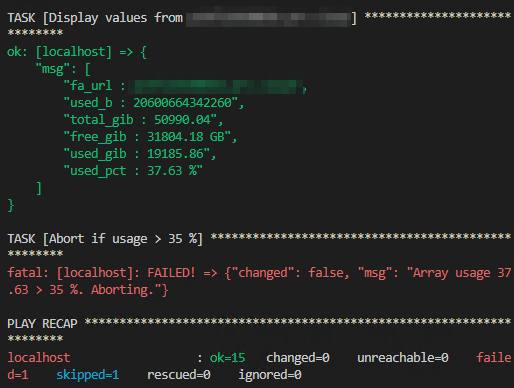
Task: Click the 'TASK [Abort if usage > 35 %]' header
Action: (x=105, y=239)
